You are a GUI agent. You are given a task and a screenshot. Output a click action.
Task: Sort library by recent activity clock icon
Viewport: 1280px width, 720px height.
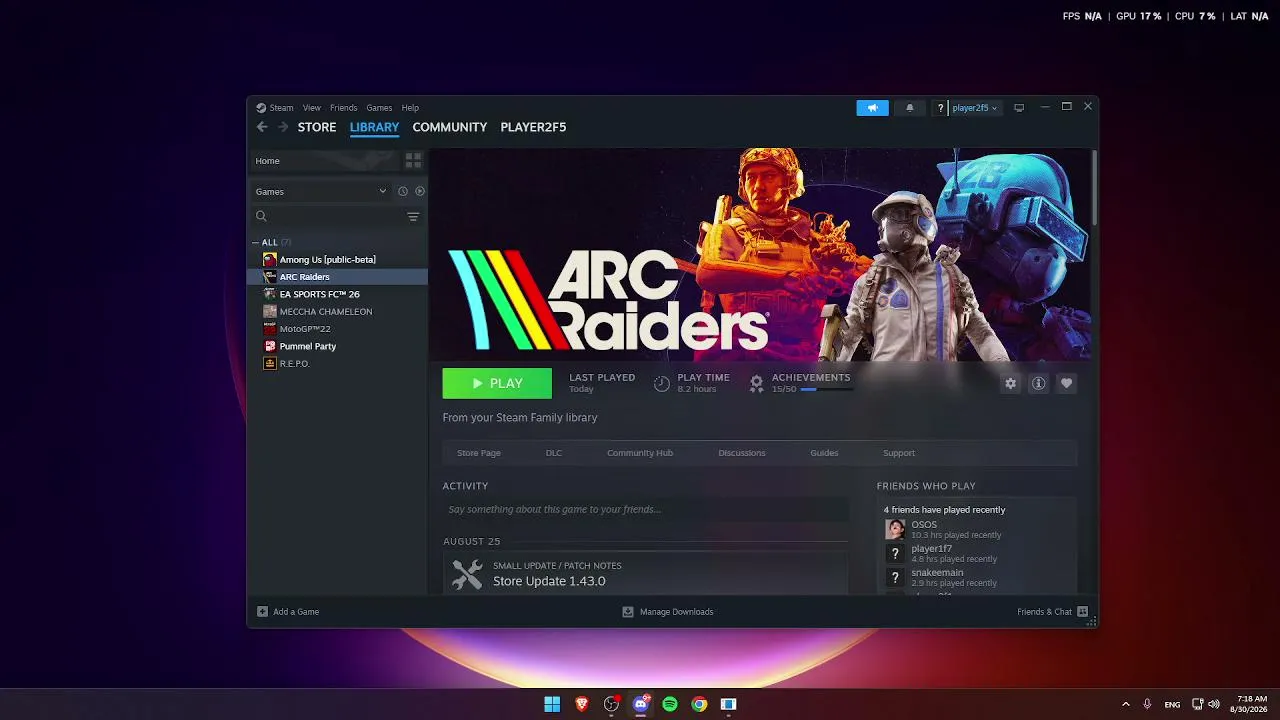coord(403,191)
